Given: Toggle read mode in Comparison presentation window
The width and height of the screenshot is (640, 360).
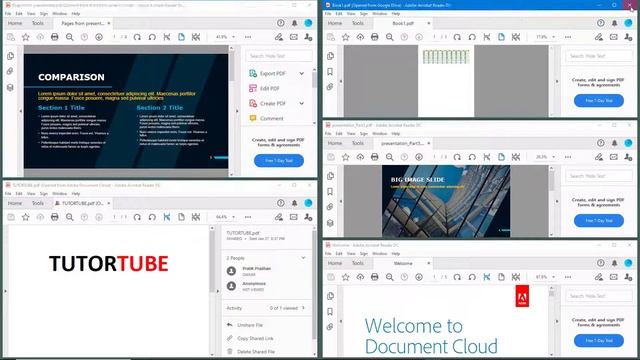Looking at the screenshot, I should [196, 37].
